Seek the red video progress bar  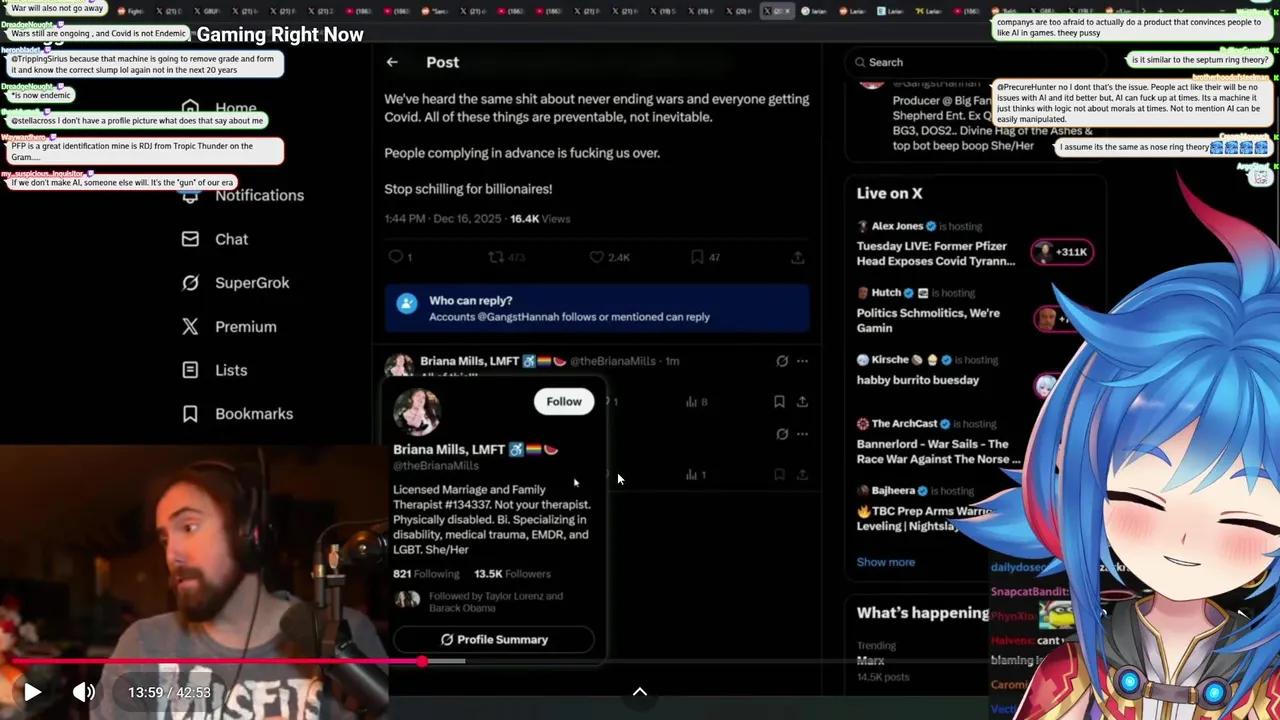pyautogui.click(x=215, y=662)
